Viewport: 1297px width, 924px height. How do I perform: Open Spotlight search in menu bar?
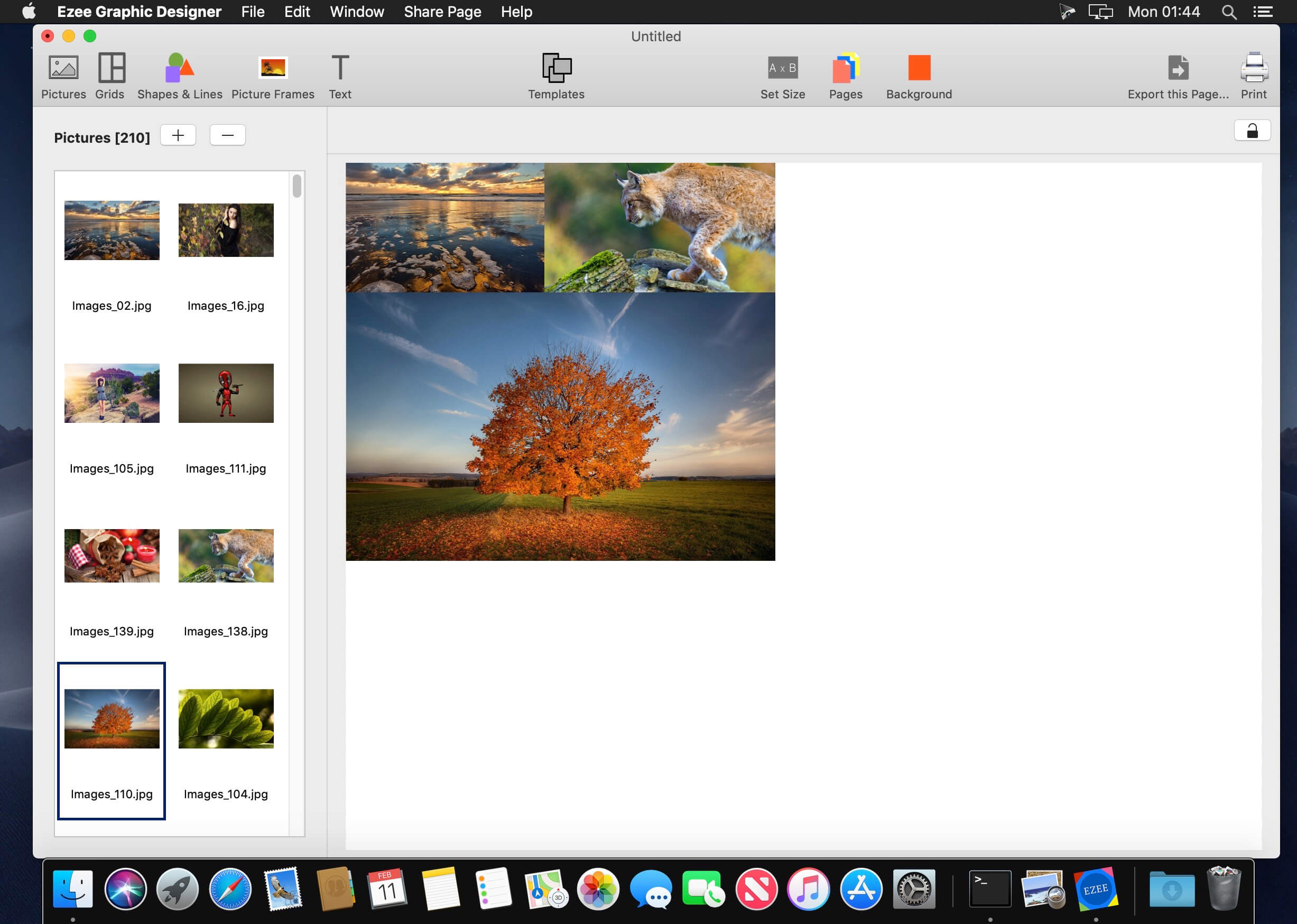pos(1229,12)
